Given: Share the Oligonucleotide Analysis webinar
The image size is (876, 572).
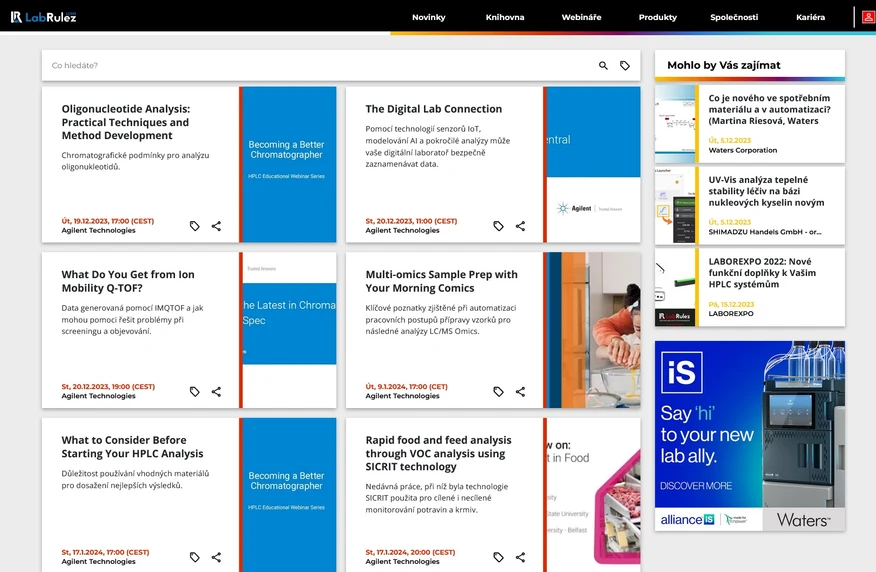Looking at the screenshot, I should coord(216,226).
